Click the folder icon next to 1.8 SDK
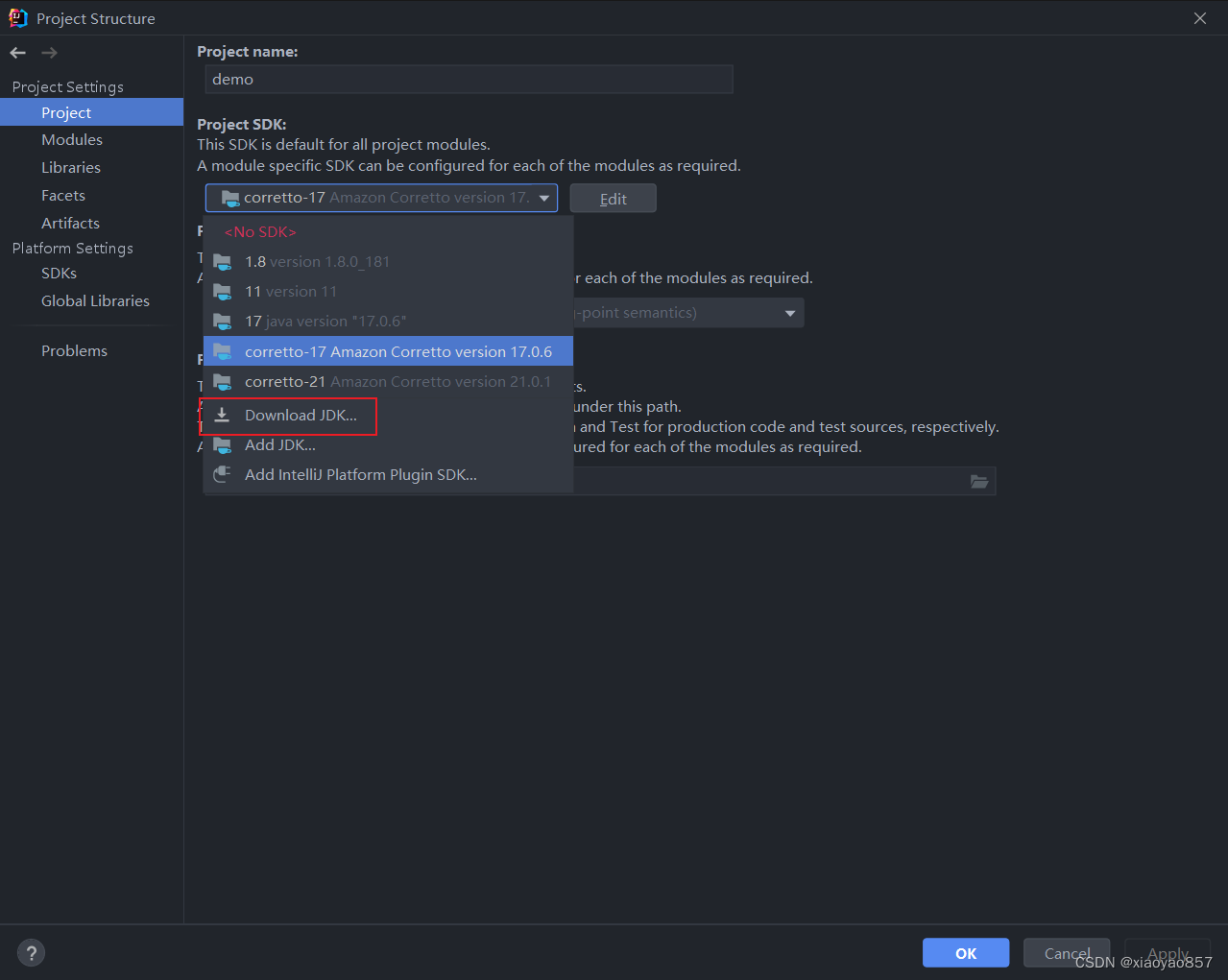Viewport: 1228px width, 980px height. [223, 262]
